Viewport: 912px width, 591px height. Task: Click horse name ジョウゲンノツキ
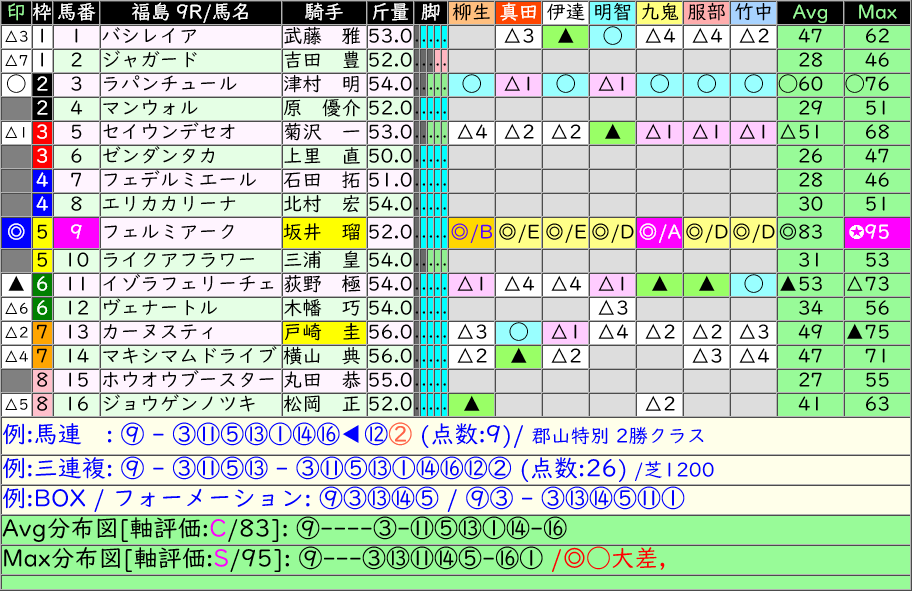pos(190,404)
